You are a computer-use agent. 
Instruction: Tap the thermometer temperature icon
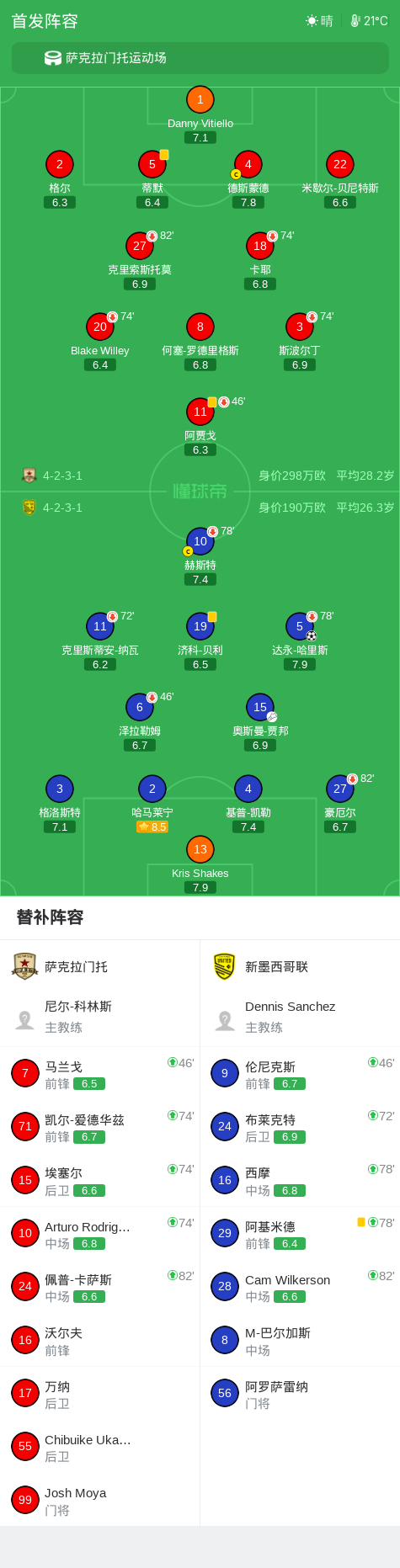coord(355,21)
